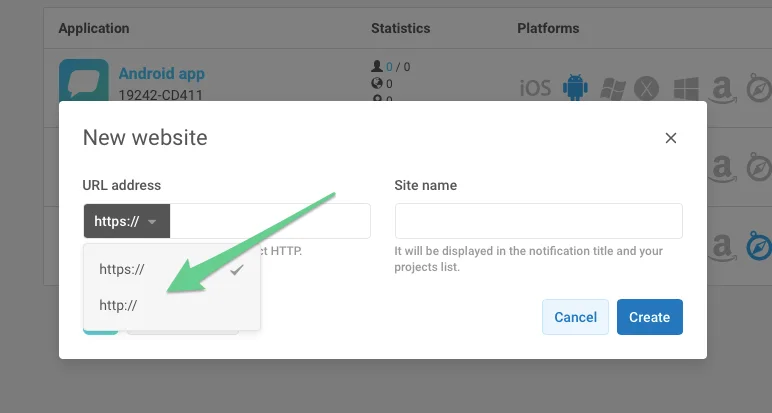This screenshot has width=772, height=413.
Task: Focus the Site name input field
Action: tap(538, 221)
